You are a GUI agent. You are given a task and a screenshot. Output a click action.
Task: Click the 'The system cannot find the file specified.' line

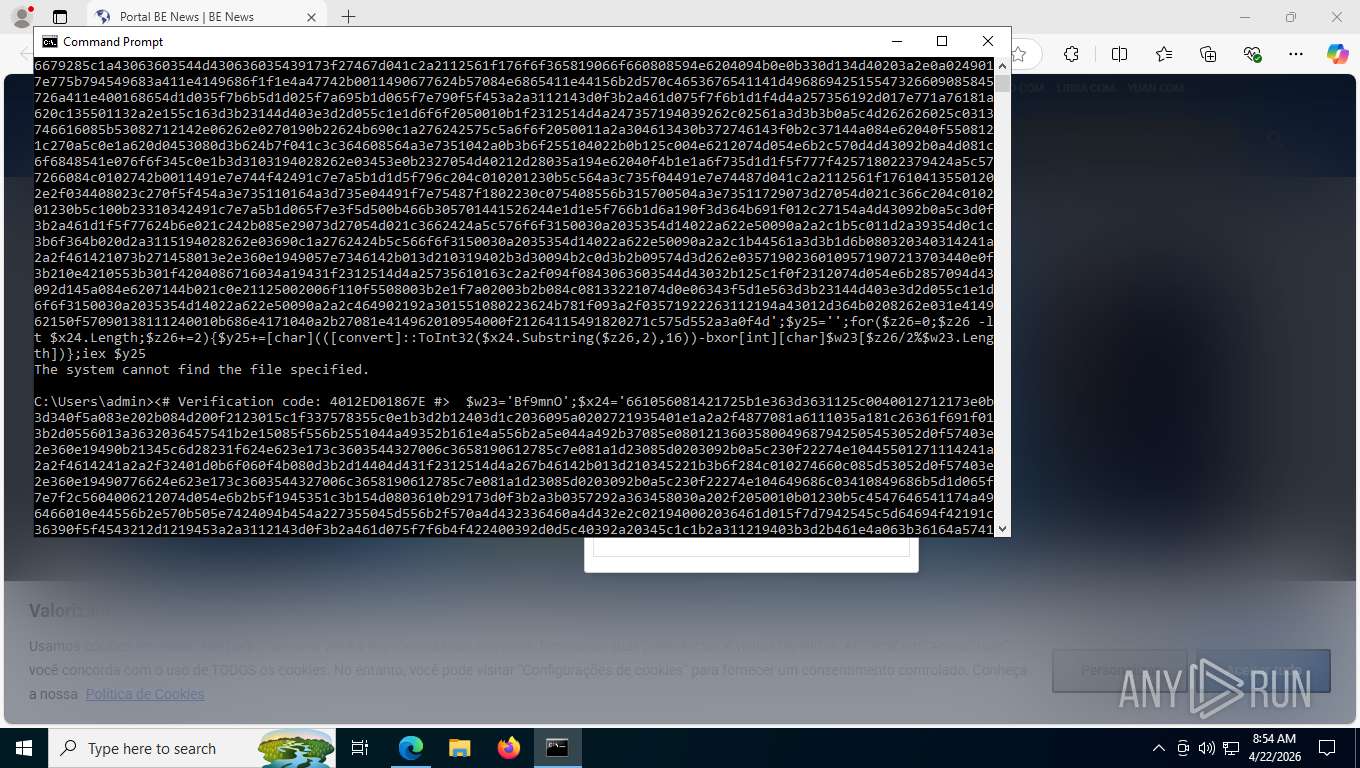click(x=201, y=370)
